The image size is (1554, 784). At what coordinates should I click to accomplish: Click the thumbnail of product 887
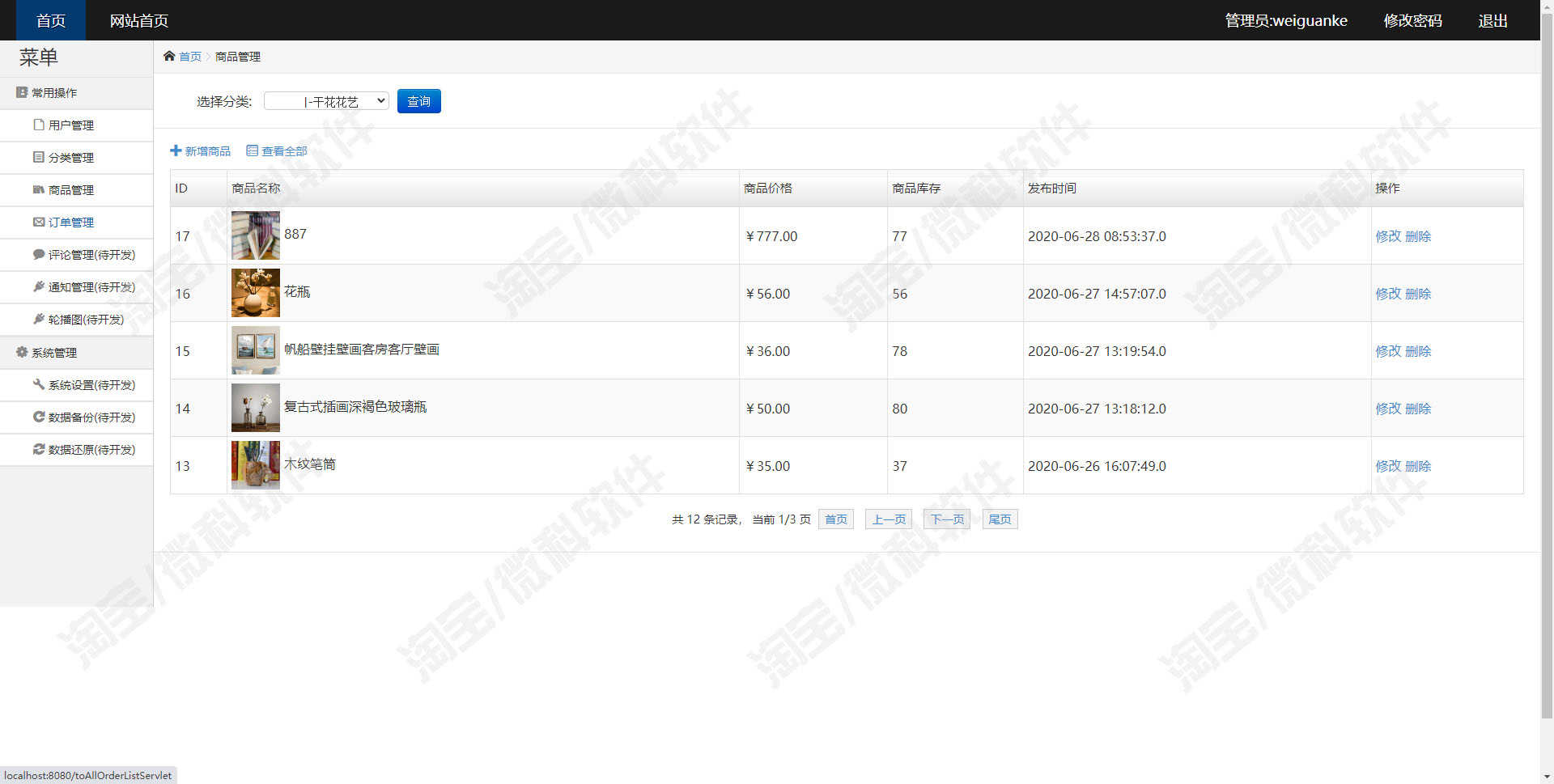[256, 235]
